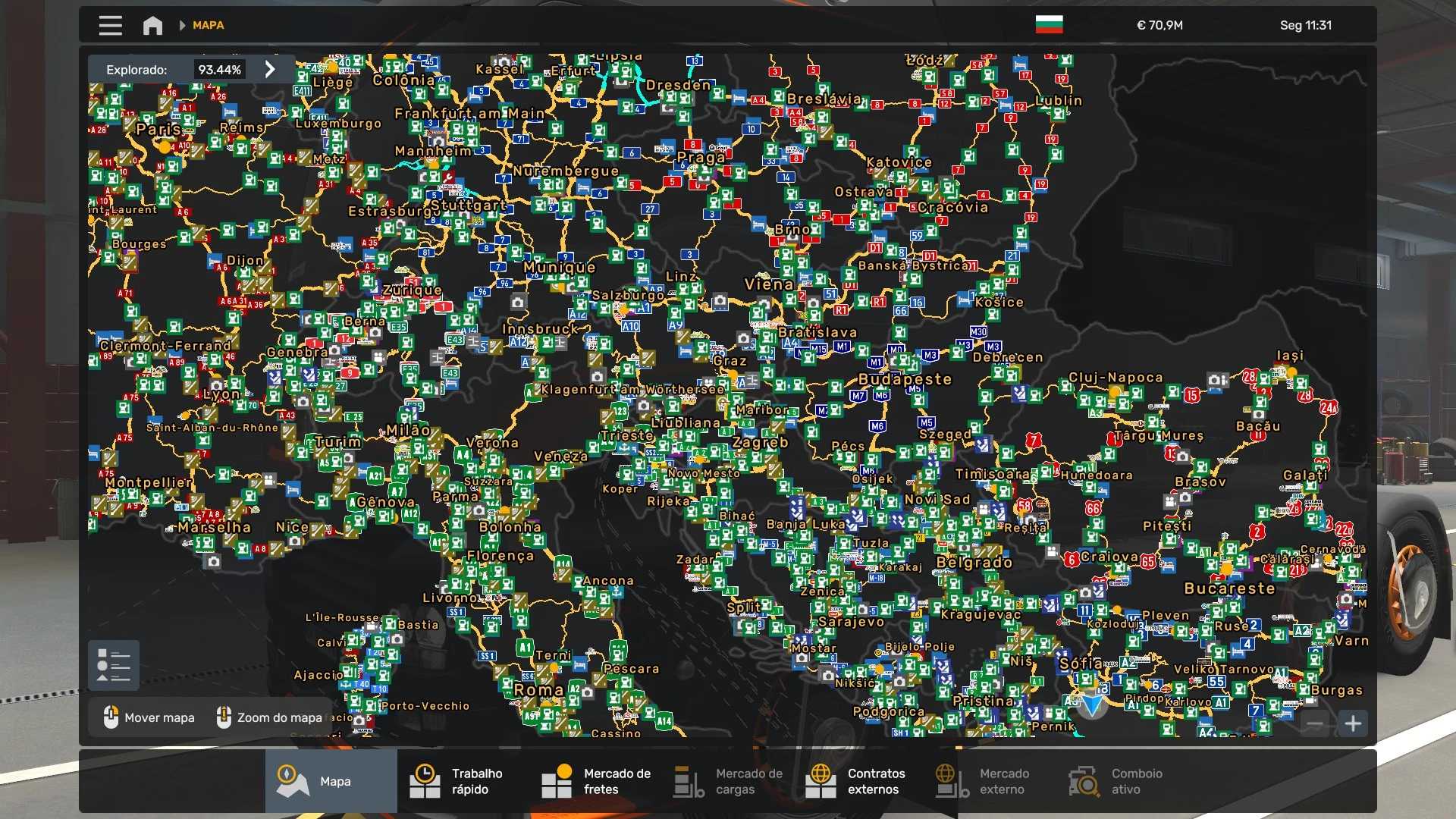Screen dimensions: 1456x819
Task: Click the Seg 11:31 game clock
Action: 1305,25
